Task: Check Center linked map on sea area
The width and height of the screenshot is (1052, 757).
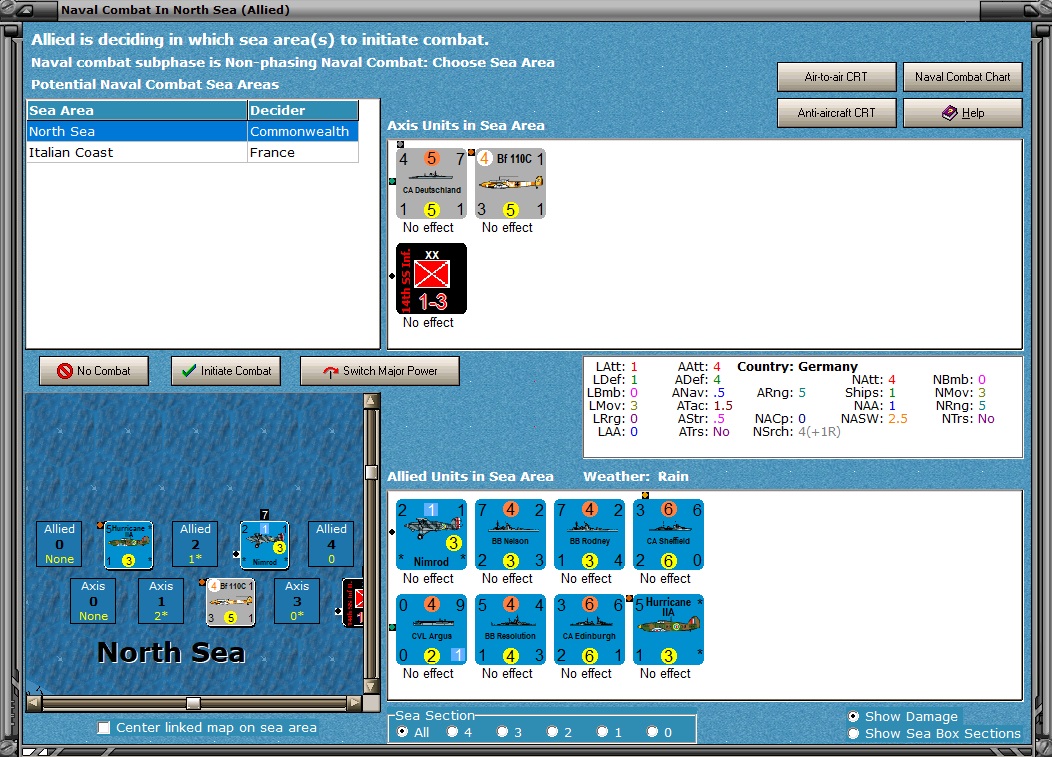Action: [104, 727]
